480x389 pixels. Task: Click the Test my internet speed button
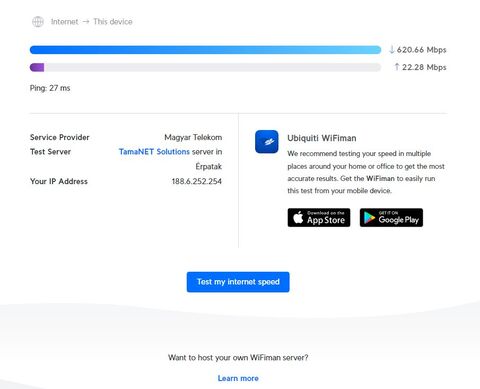point(238,282)
